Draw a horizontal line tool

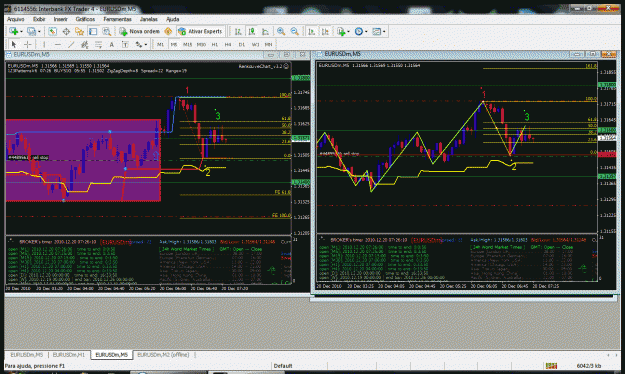(57, 44)
